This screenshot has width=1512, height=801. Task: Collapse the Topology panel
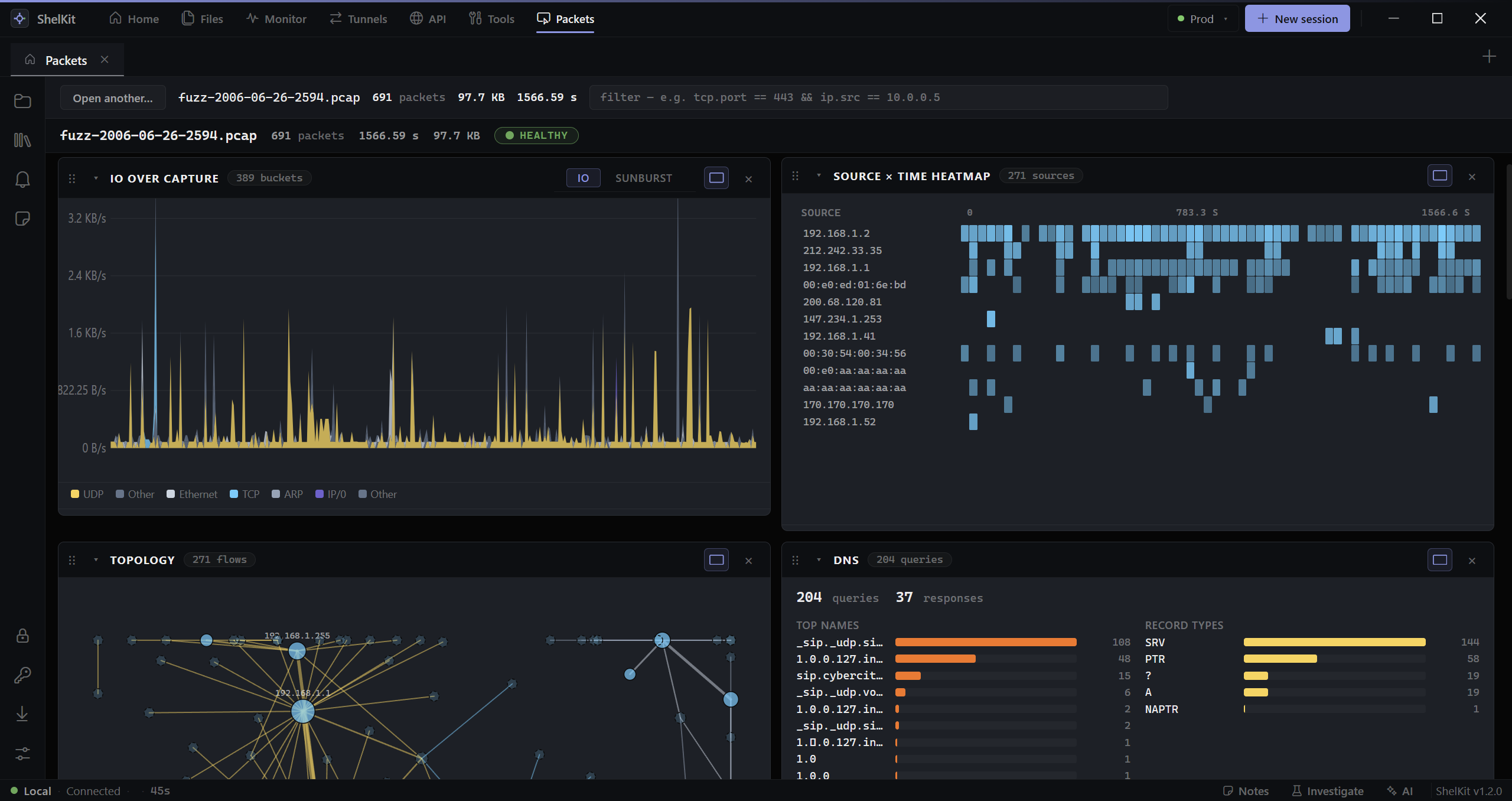point(96,560)
